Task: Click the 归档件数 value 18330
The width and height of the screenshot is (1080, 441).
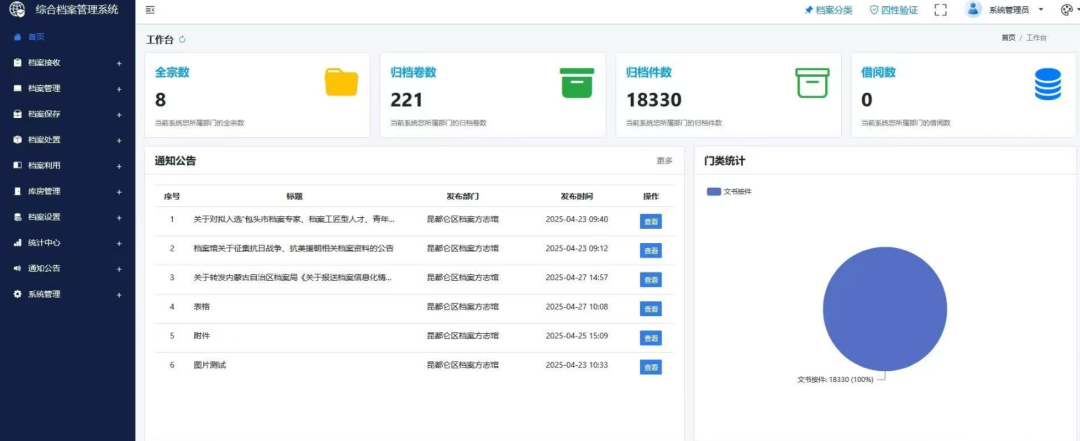Action: pyautogui.click(x=654, y=101)
